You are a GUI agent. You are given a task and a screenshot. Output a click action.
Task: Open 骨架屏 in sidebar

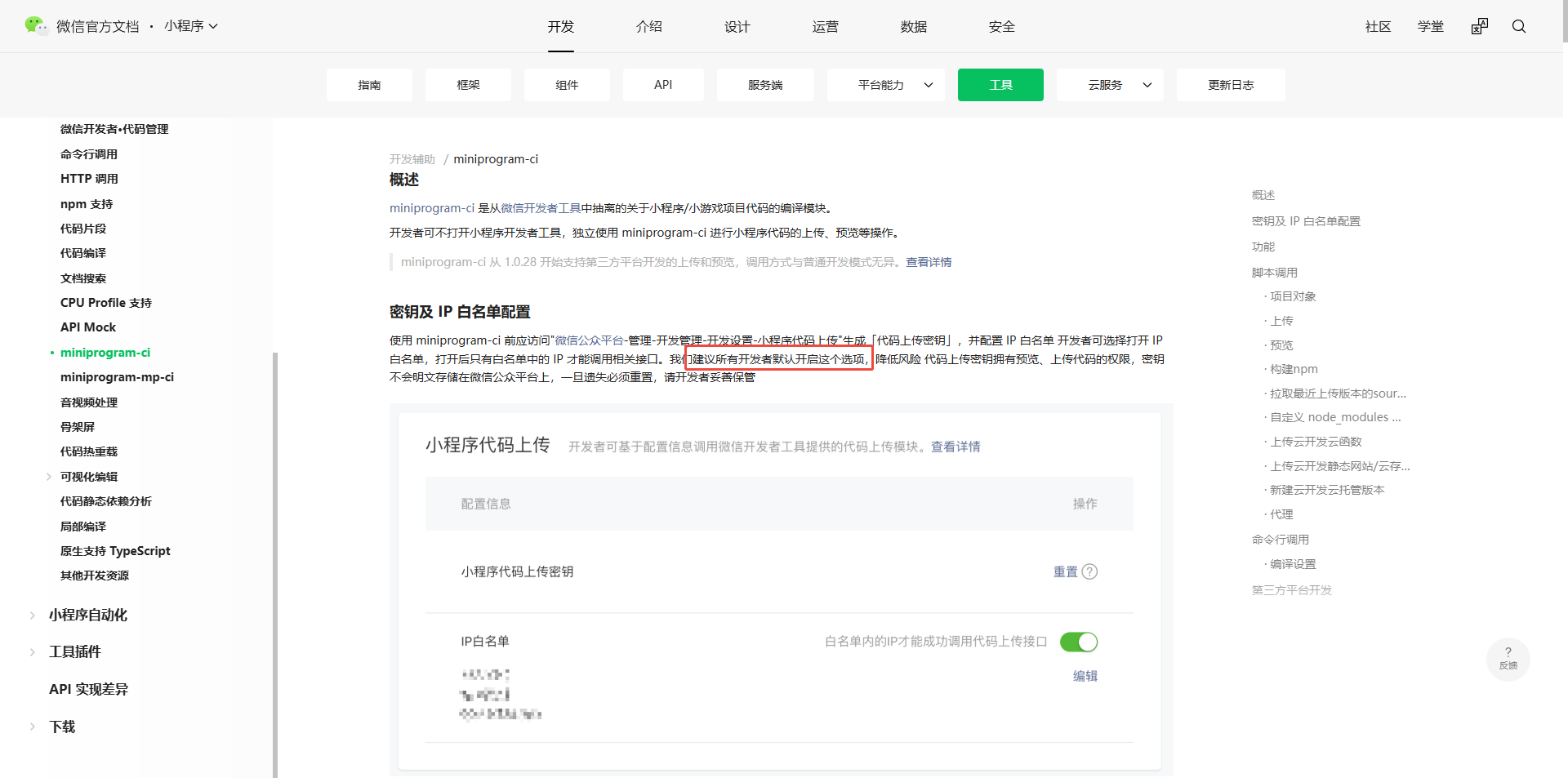(78, 427)
